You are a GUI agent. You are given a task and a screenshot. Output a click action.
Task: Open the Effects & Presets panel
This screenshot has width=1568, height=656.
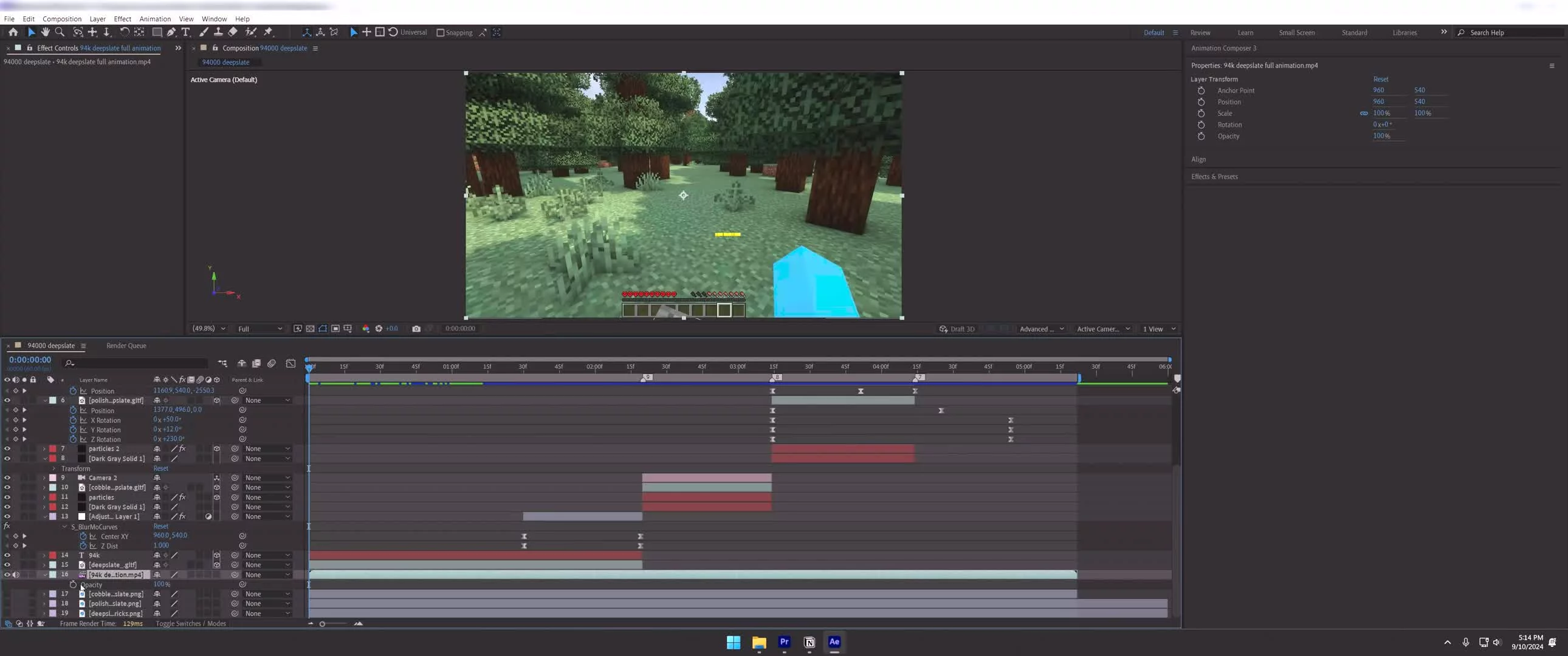1214,177
